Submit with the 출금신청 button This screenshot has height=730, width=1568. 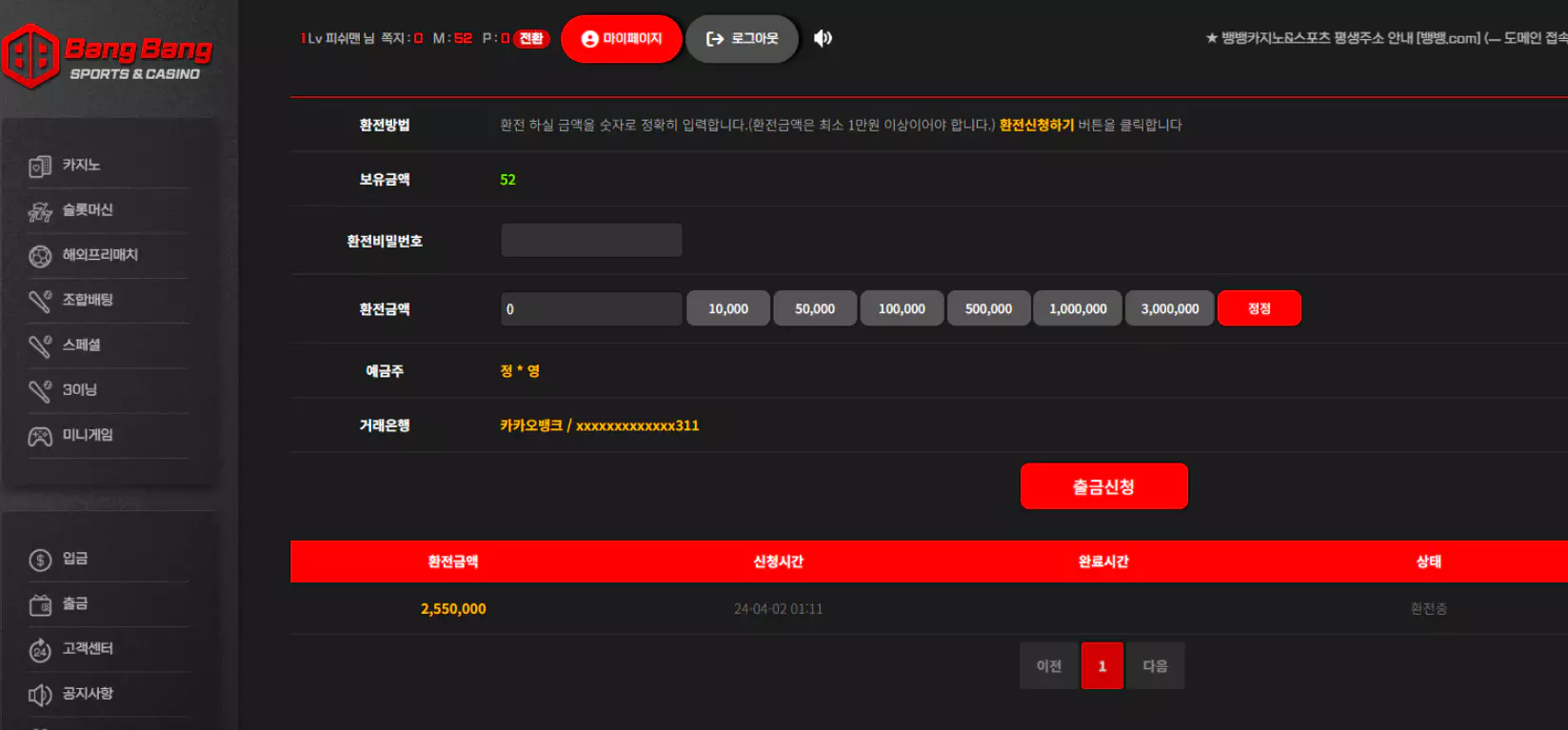coord(1104,486)
